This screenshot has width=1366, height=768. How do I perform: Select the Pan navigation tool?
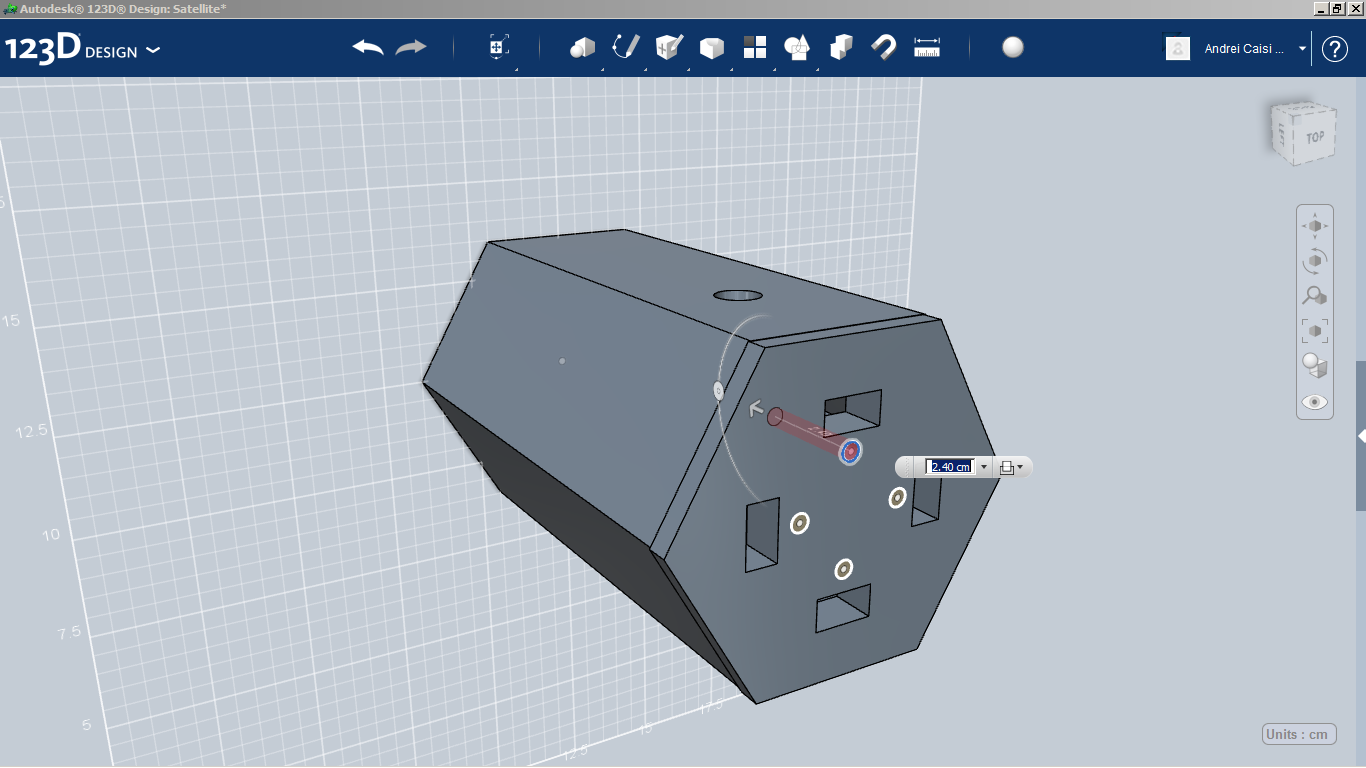(1315, 226)
